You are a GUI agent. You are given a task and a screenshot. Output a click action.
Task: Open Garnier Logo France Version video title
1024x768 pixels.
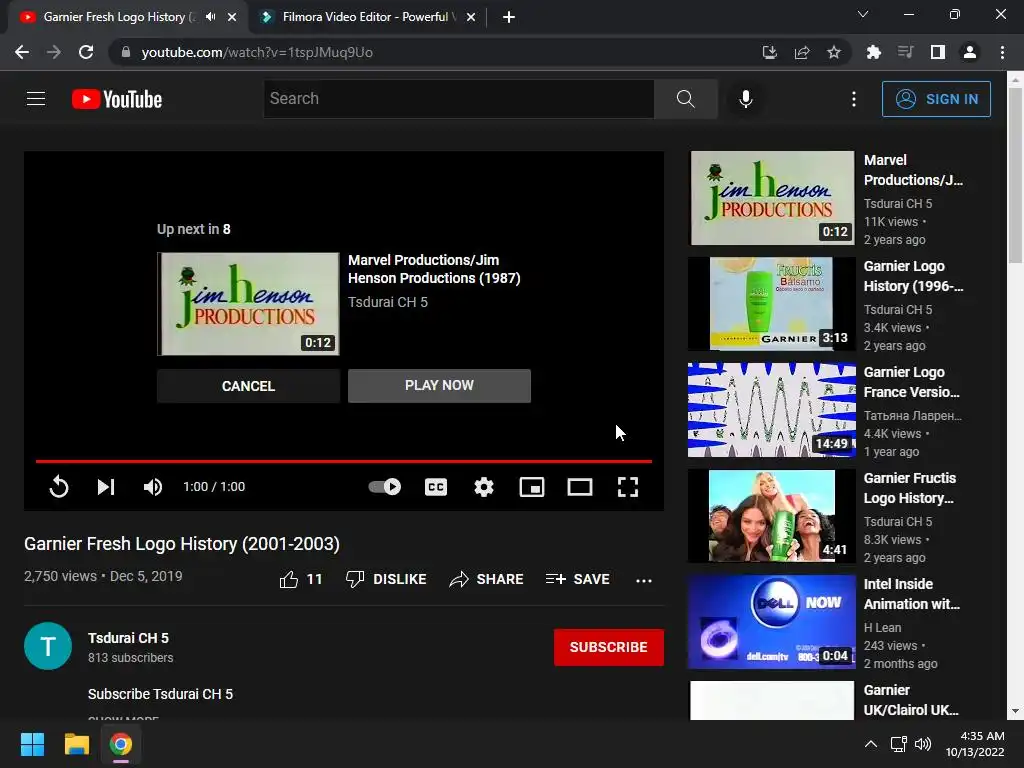(912, 382)
